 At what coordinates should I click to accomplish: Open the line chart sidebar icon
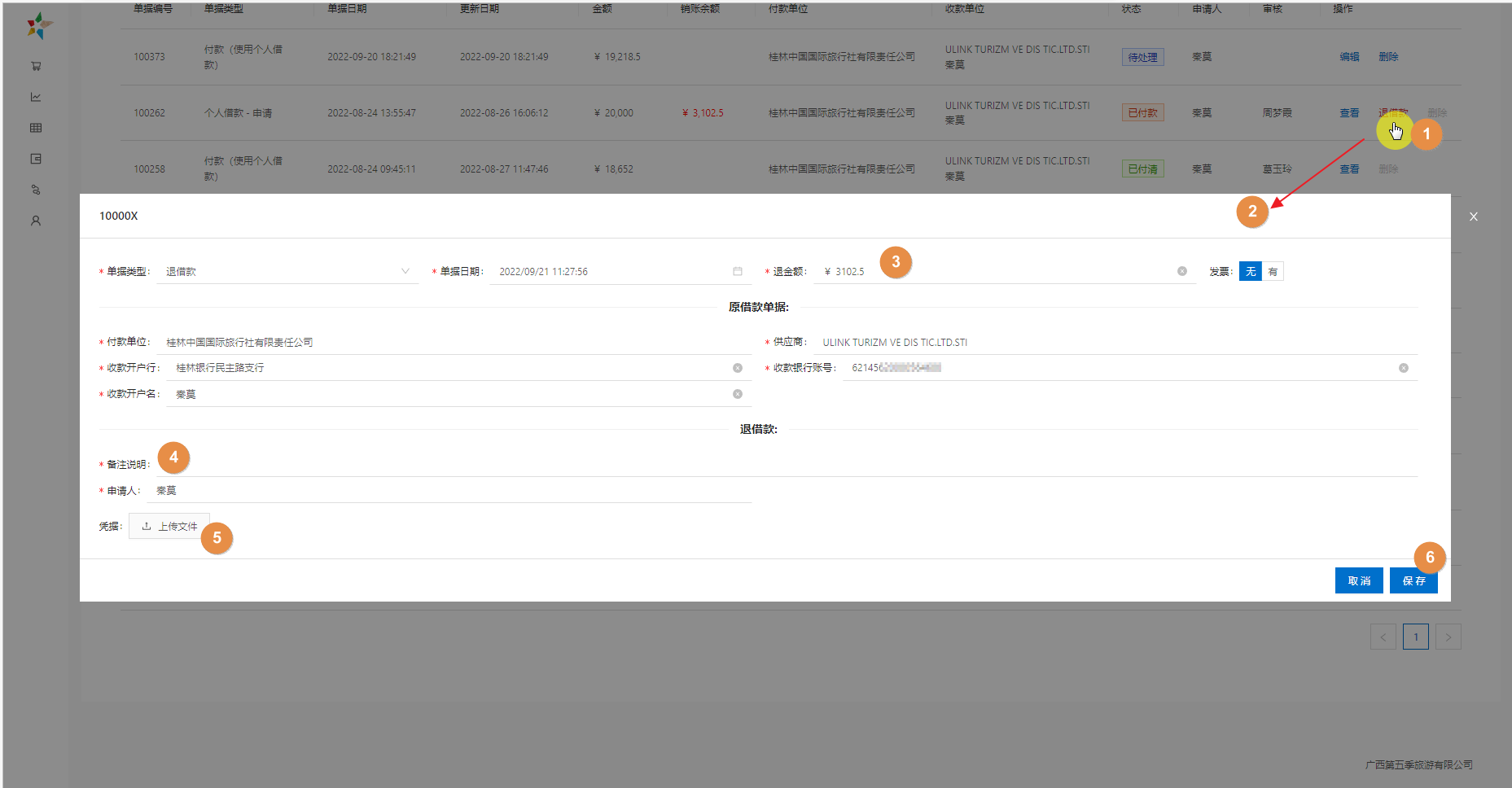pos(36,97)
